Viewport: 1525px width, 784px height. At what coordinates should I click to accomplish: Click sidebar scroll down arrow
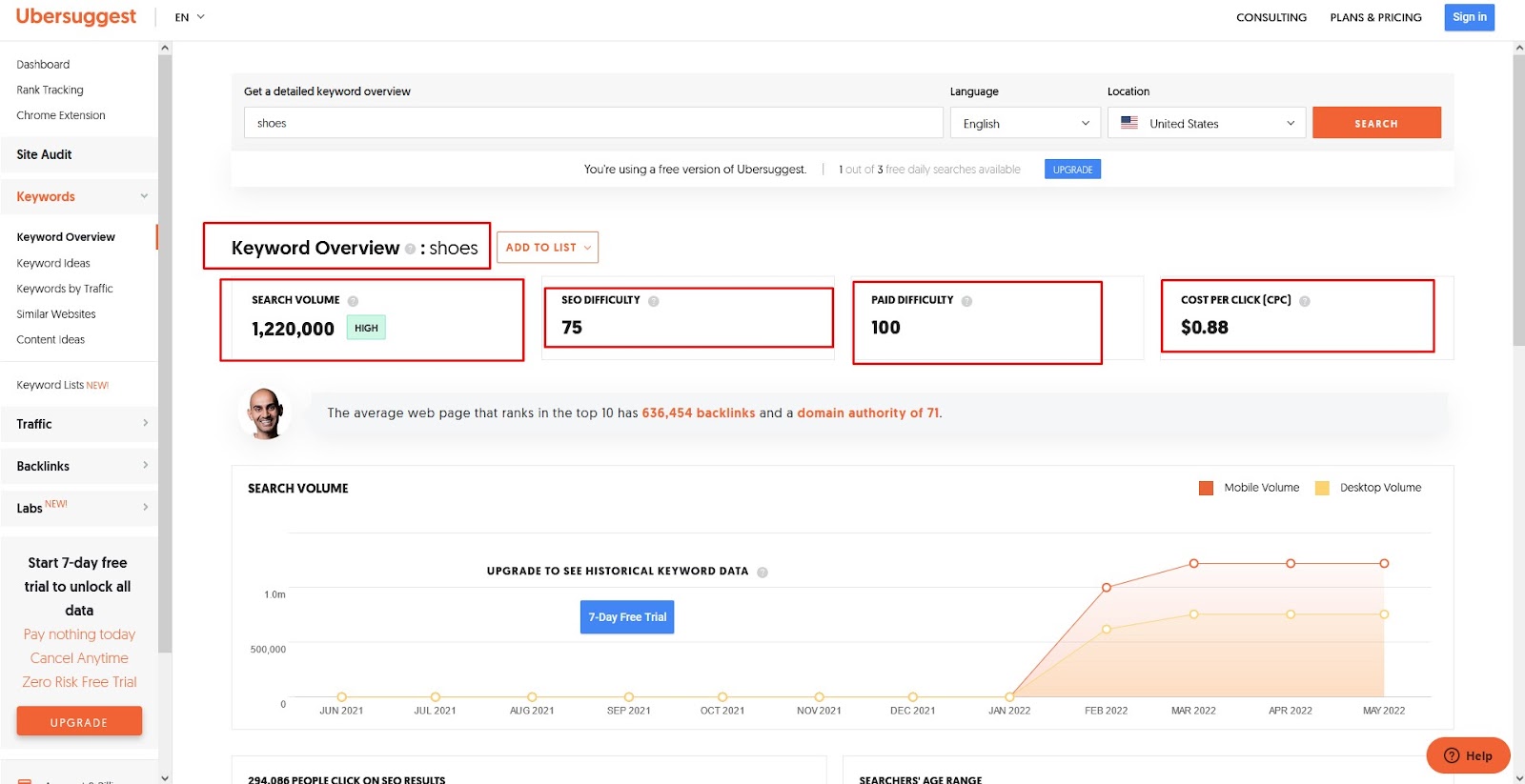coord(165,777)
